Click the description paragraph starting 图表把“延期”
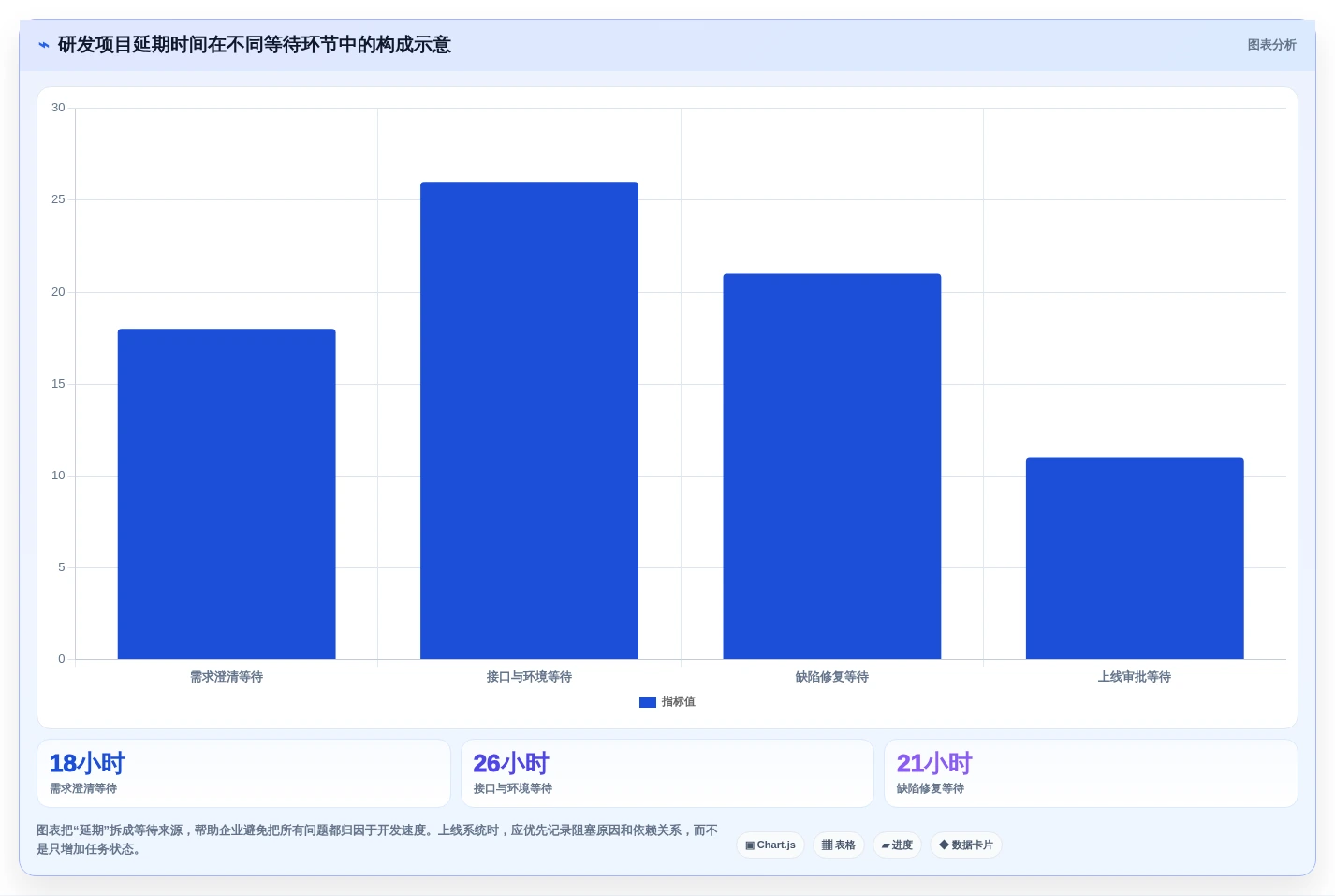The height and width of the screenshot is (896, 1335). (x=377, y=840)
